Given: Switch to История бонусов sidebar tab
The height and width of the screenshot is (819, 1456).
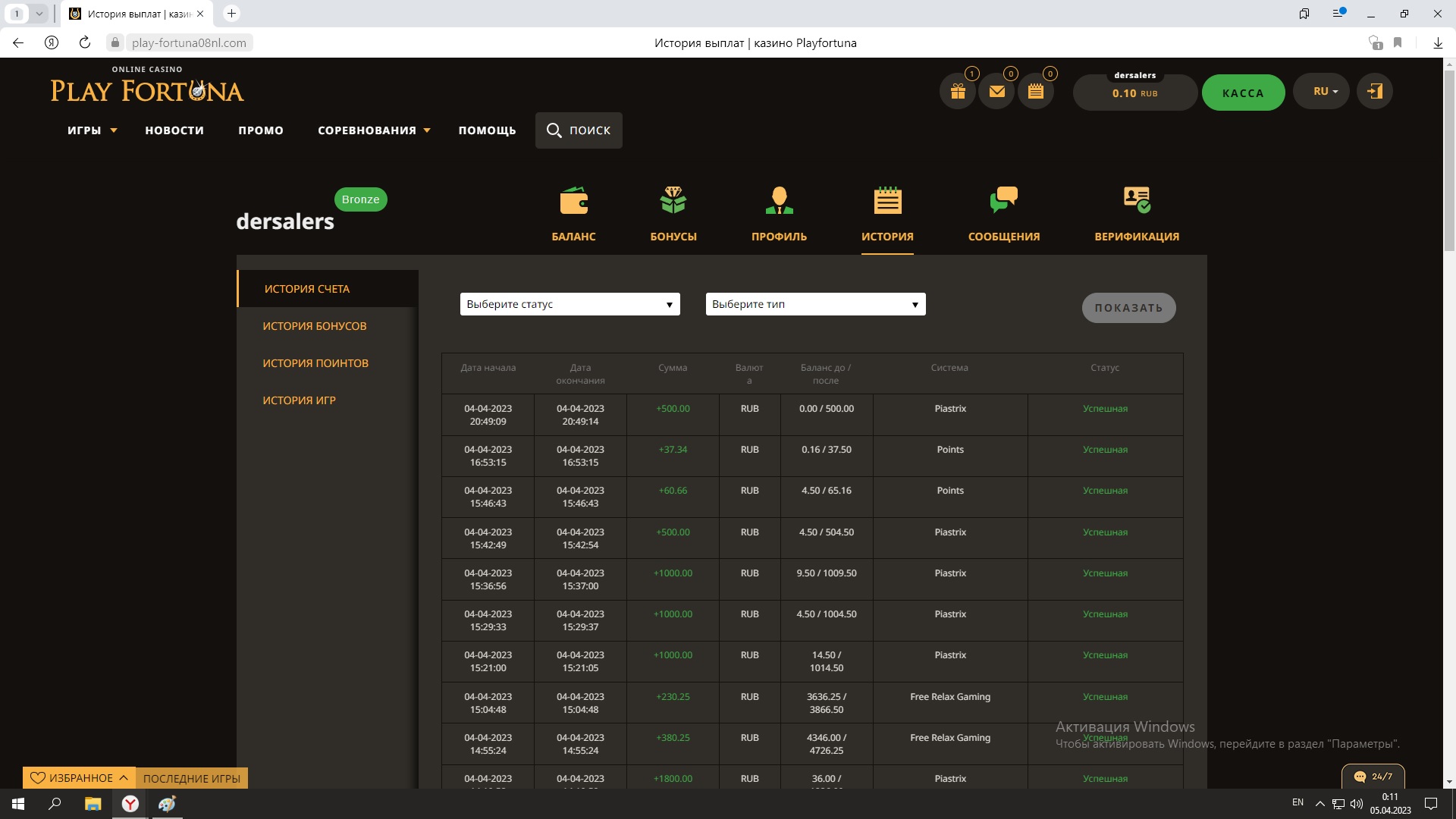Looking at the screenshot, I should (314, 326).
